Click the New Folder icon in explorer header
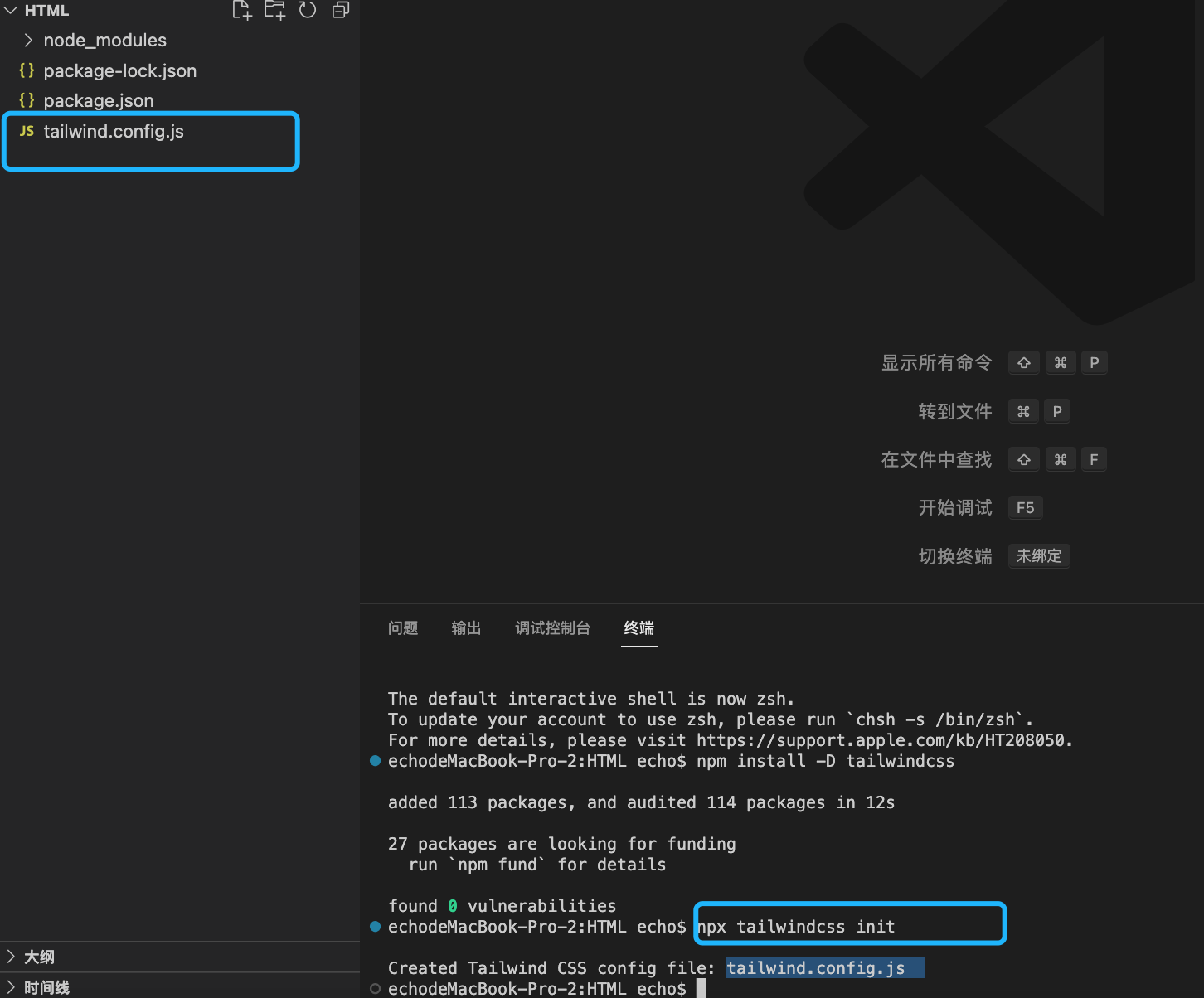1204x998 pixels. click(274, 10)
